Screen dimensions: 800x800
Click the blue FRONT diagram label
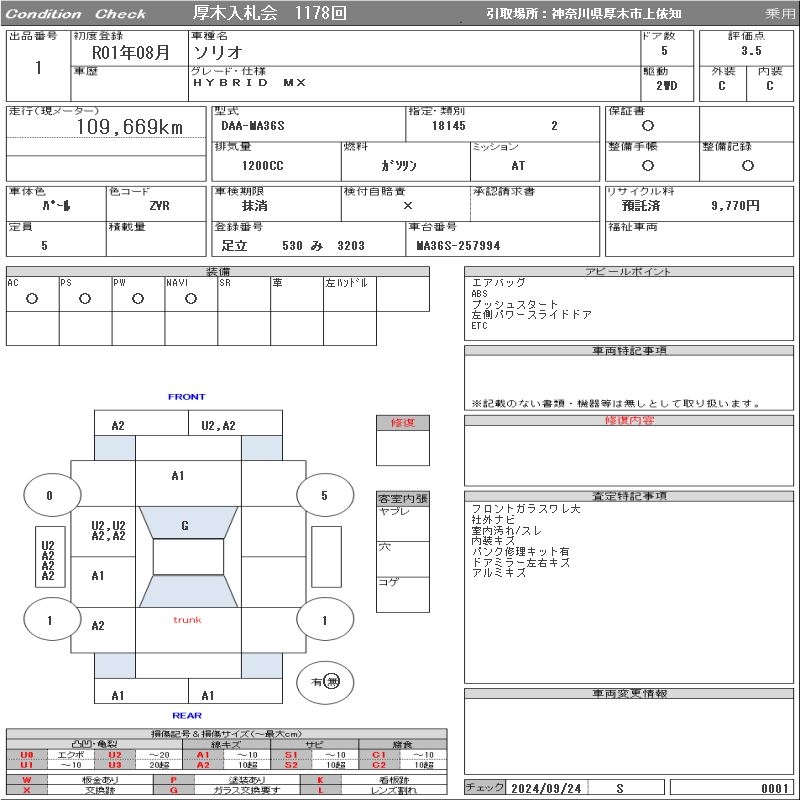point(187,397)
